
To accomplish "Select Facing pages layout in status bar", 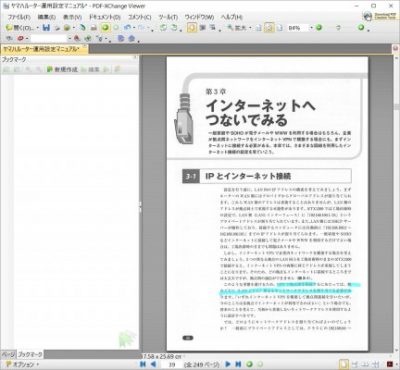I will 366,364.
